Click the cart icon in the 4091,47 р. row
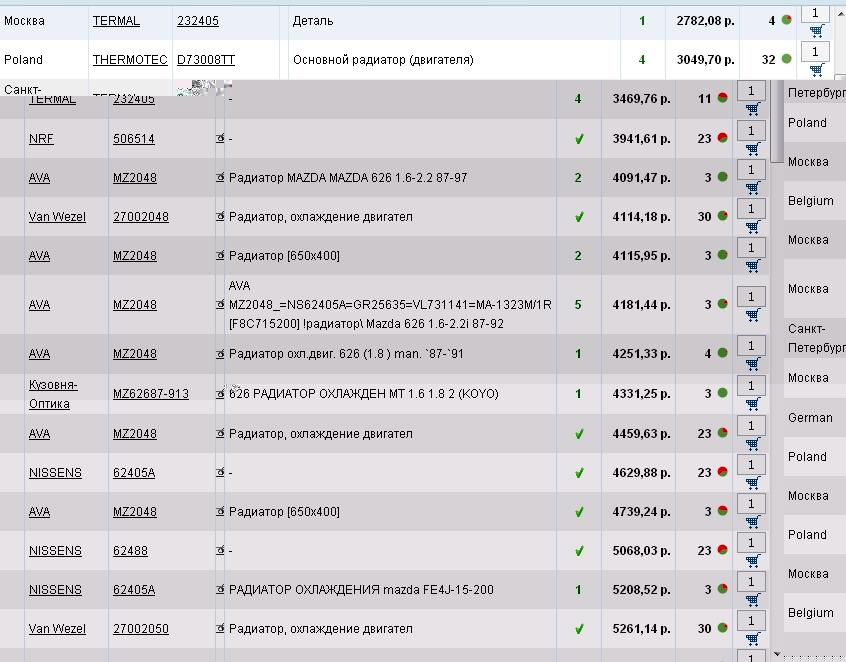The width and height of the screenshot is (846, 662). 753,187
